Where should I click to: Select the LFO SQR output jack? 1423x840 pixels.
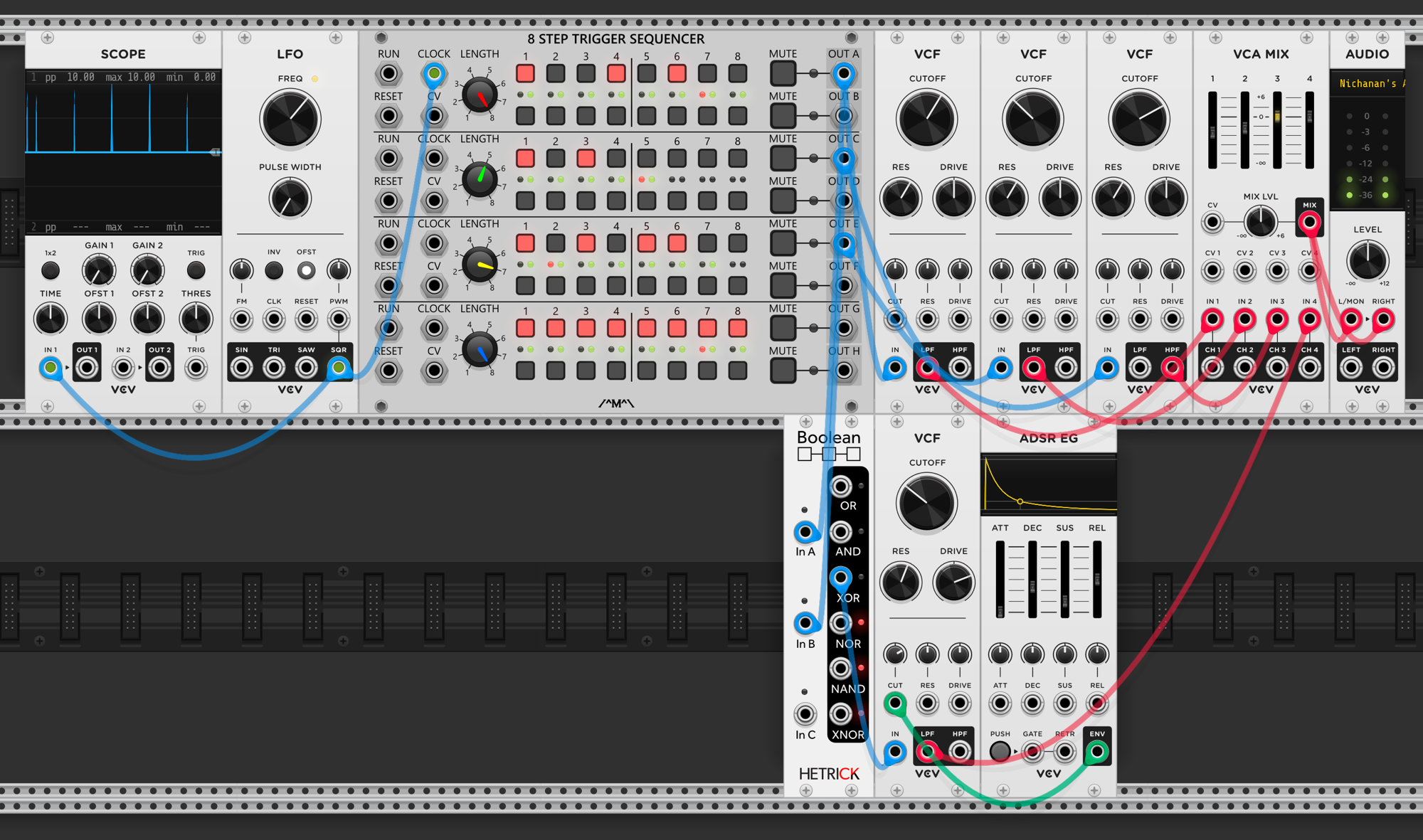click(x=339, y=368)
